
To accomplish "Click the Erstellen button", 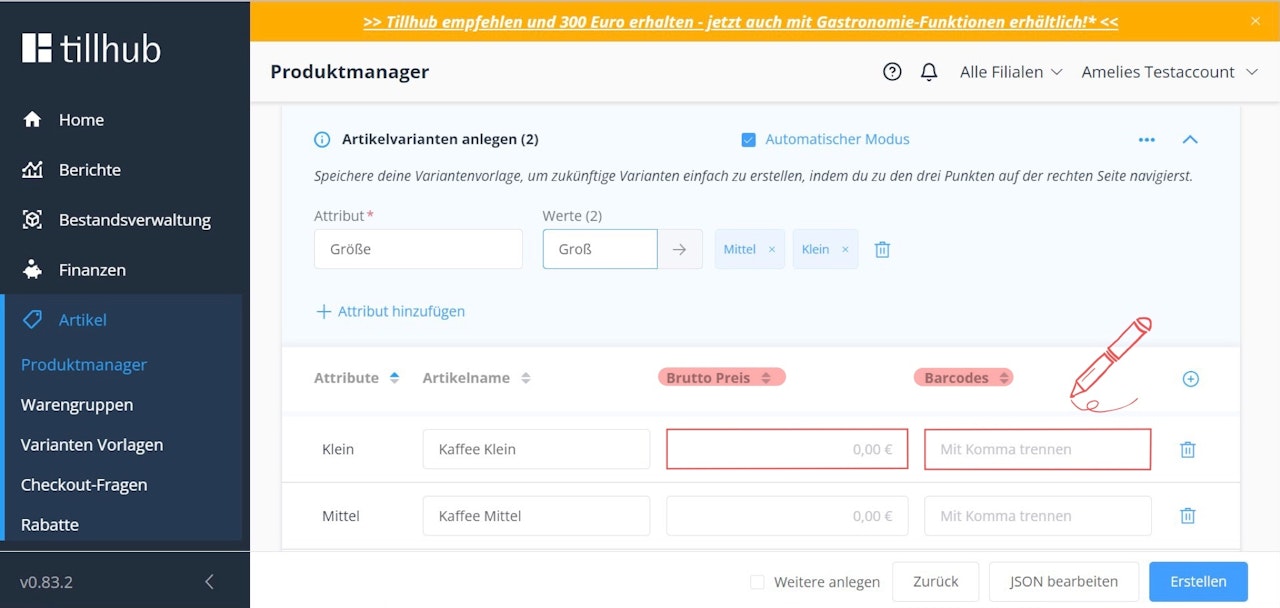I will point(1197,581).
